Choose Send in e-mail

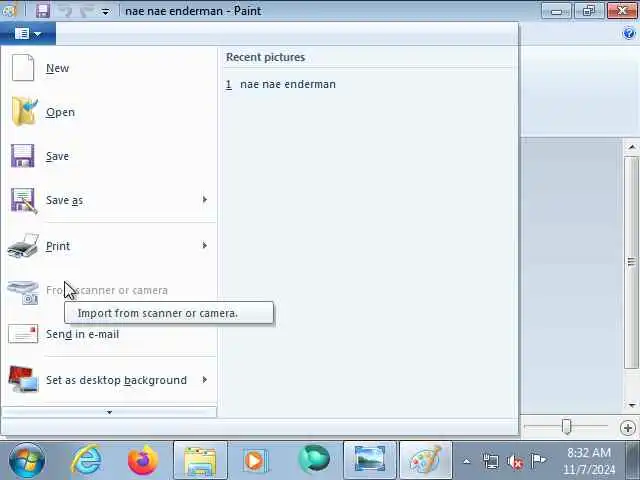109,334
